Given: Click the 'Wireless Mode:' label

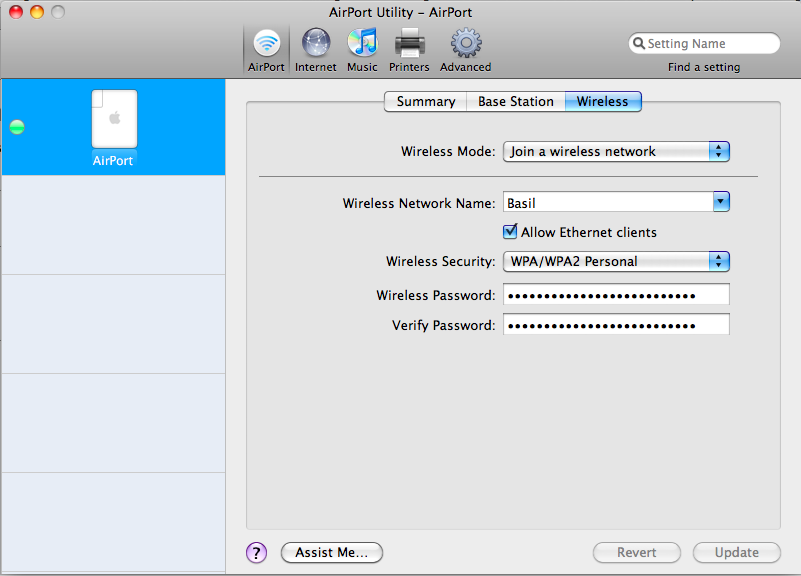Looking at the screenshot, I should [x=448, y=152].
